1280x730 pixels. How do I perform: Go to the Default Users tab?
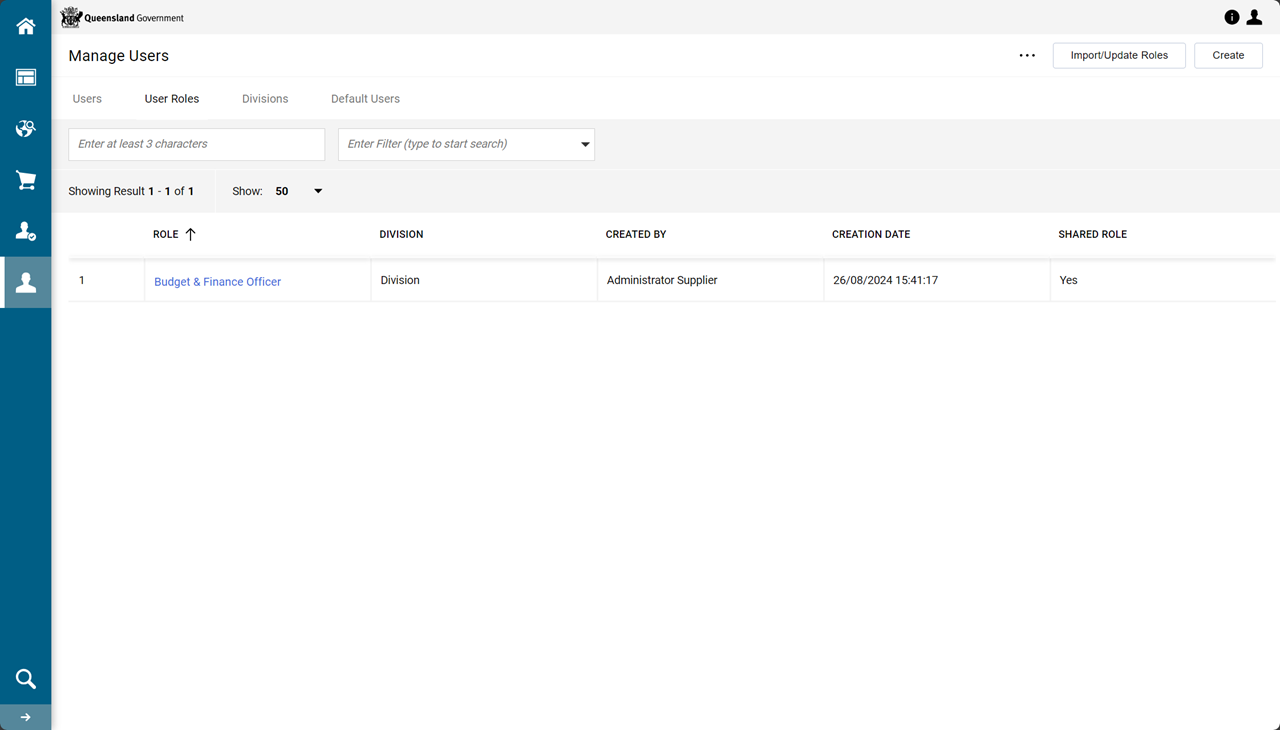coord(365,99)
